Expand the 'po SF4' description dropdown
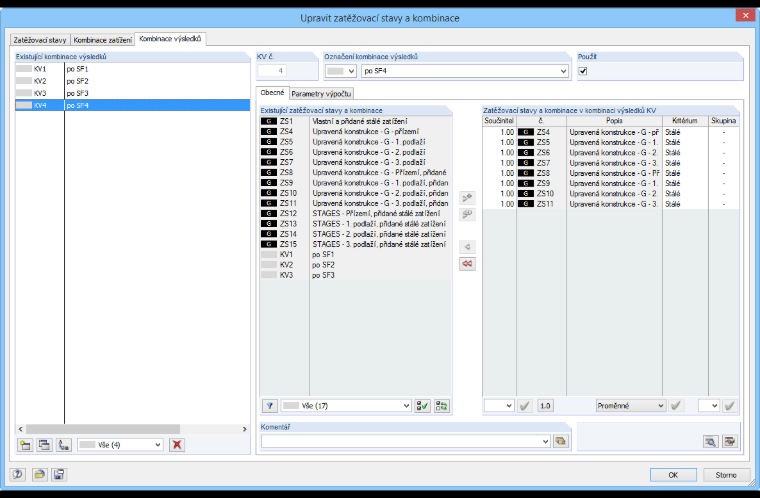This screenshot has width=760, height=498. click(x=563, y=71)
